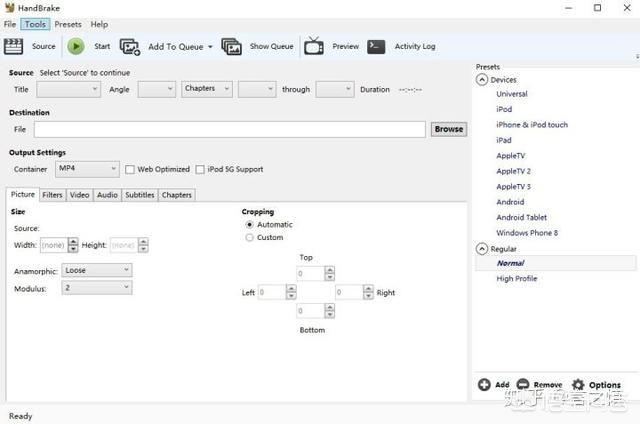
Task: Open the Angle dropdown
Action: pos(157,89)
